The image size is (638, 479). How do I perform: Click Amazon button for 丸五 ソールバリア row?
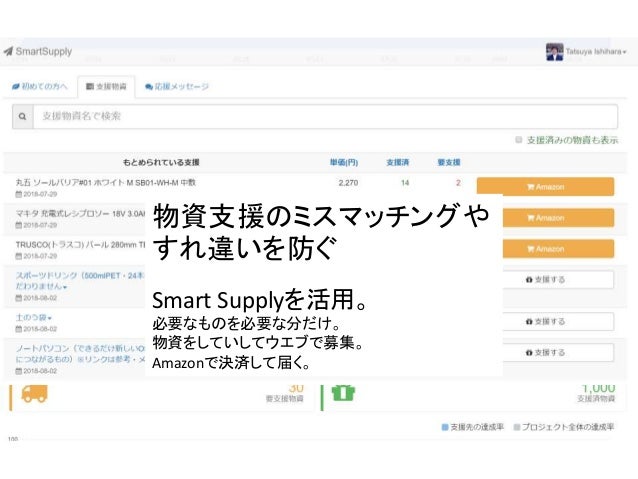coord(545,187)
